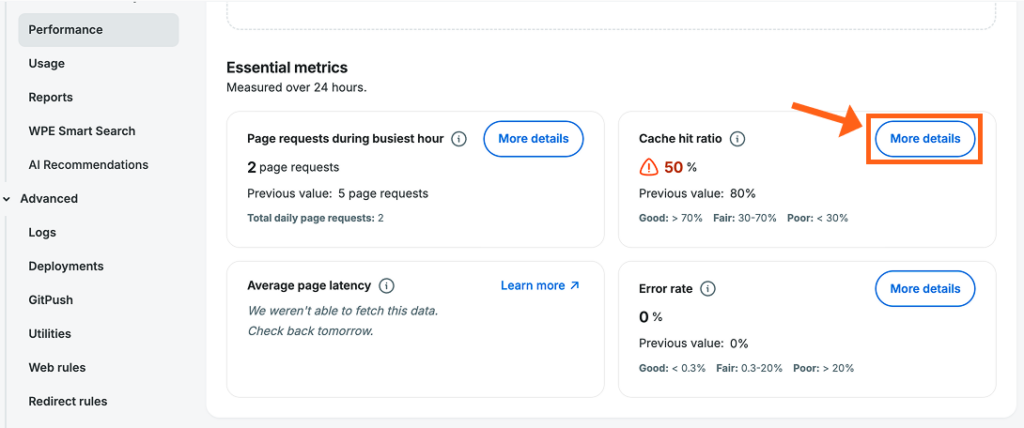Navigate to Deployments
Screen dimensions: 1024x428
(x=66, y=267)
